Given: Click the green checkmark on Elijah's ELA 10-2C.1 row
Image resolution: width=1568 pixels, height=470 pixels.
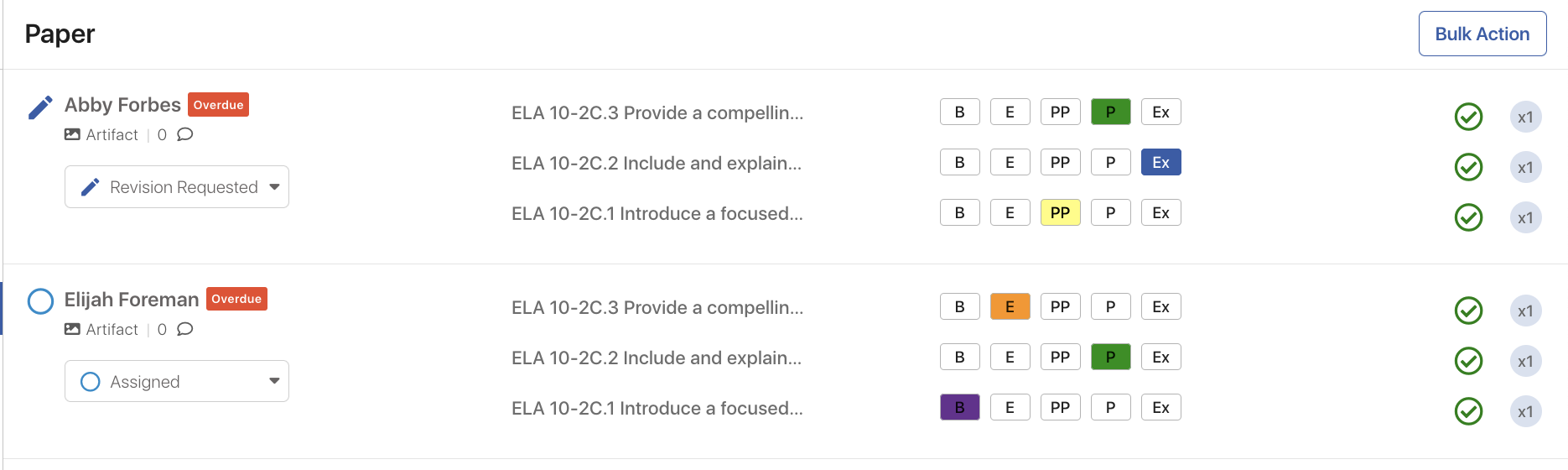Looking at the screenshot, I should click(1468, 411).
